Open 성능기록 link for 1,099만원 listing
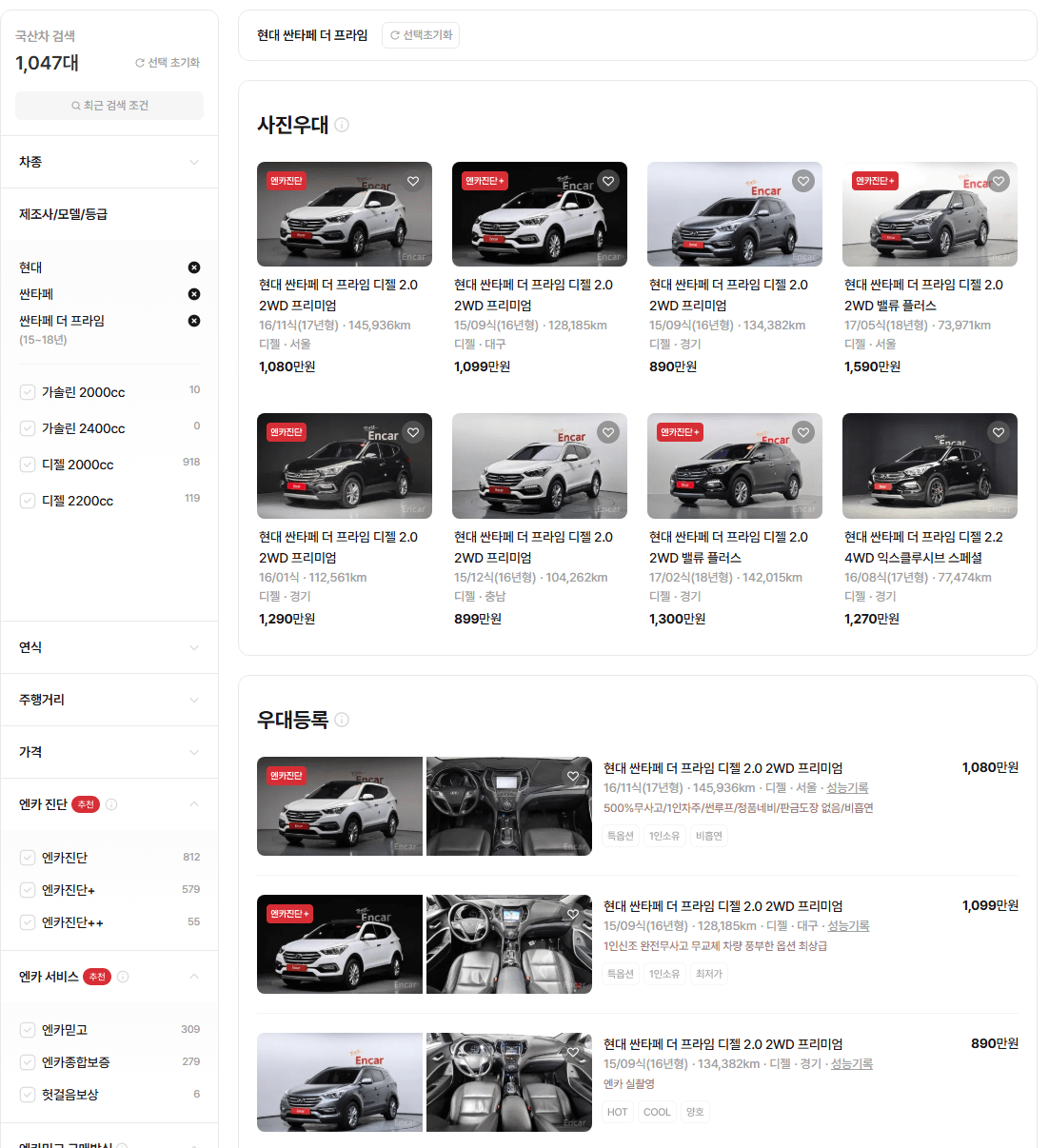Image resolution: width=1049 pixels, height=1148 pixels. (x=848, y=926)
